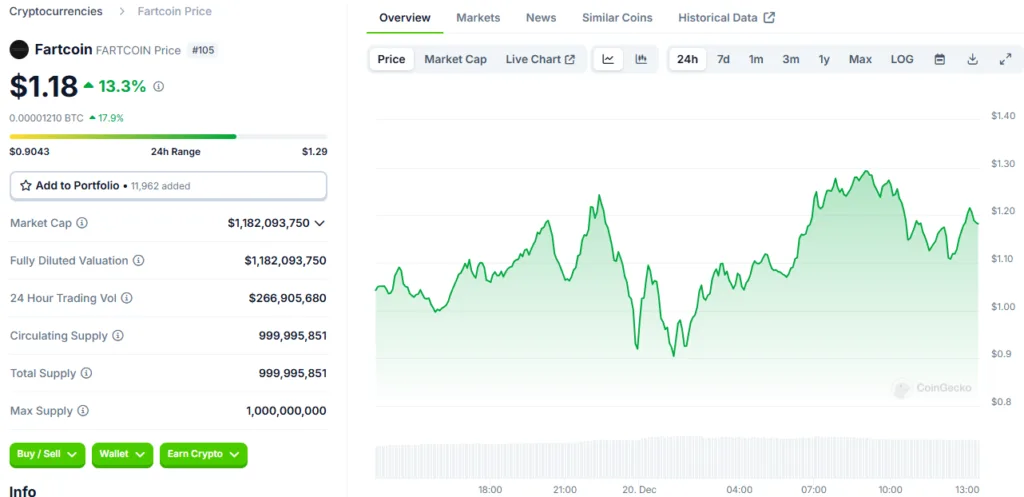Download chart data icon
The width and height of the screenshot is (1024, 497).
click(x=972, y=59)
